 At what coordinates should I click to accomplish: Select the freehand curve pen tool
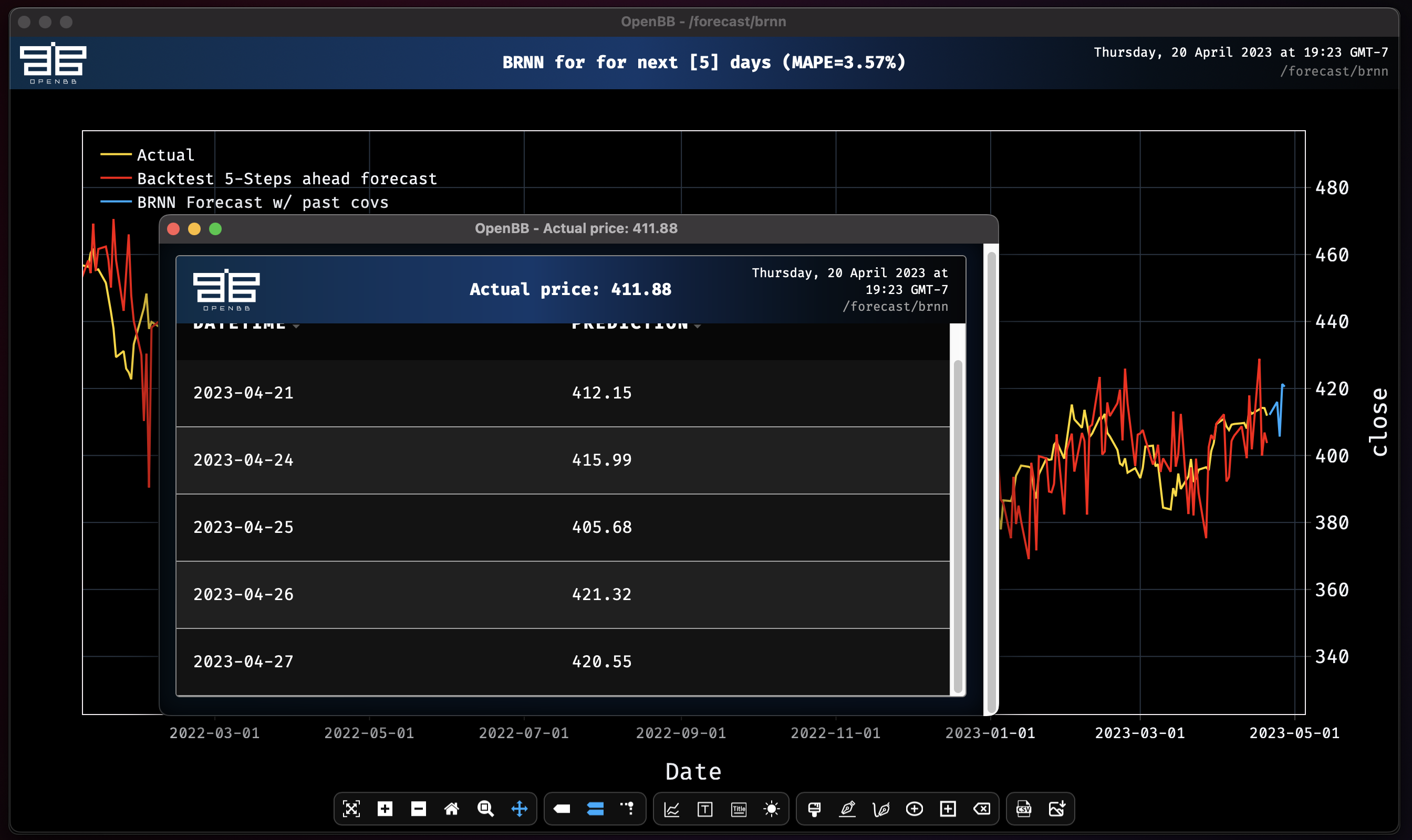click(x=881, y=810)
